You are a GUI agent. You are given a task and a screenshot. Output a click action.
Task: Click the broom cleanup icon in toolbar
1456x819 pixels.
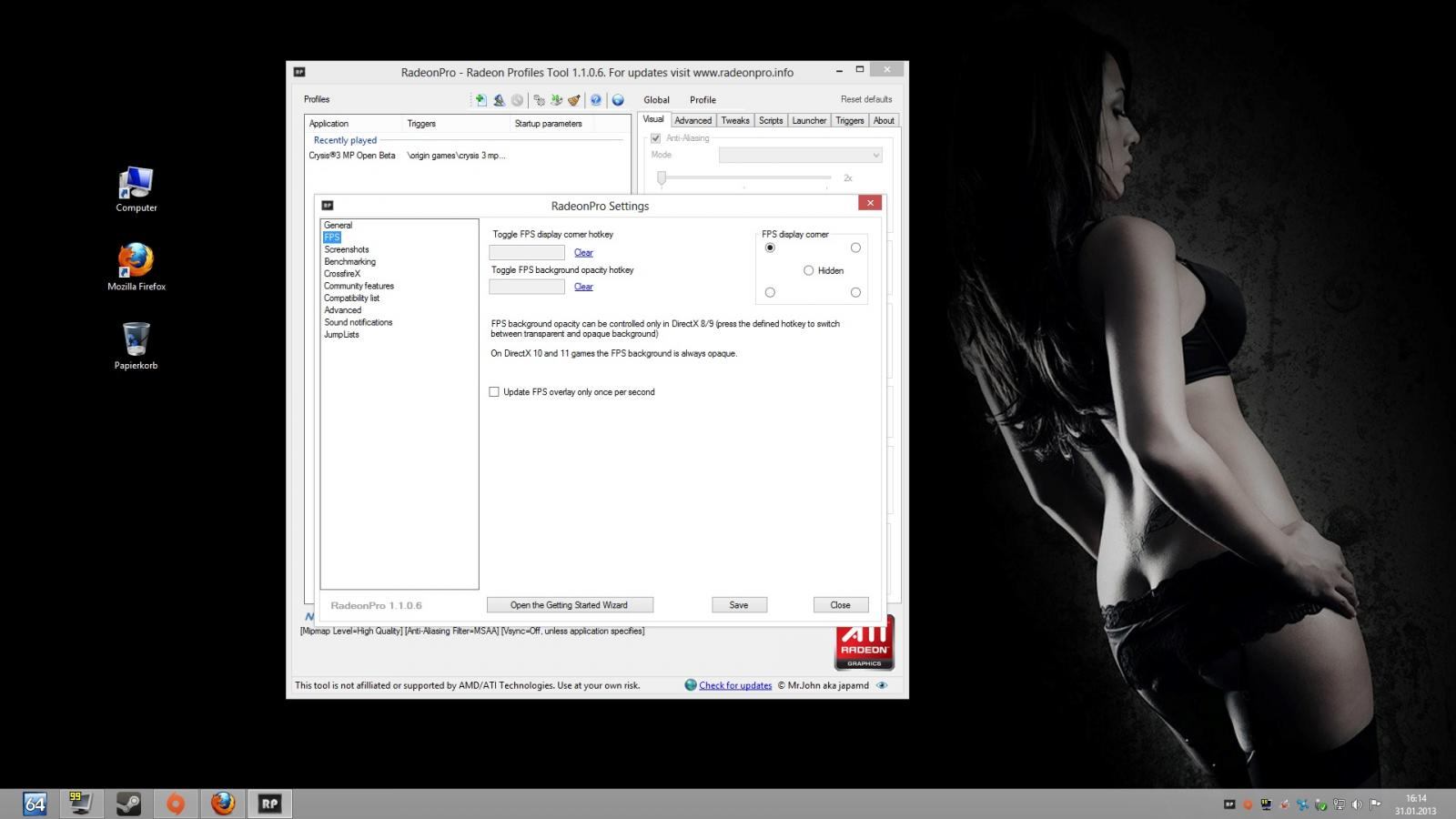(574, 100)
